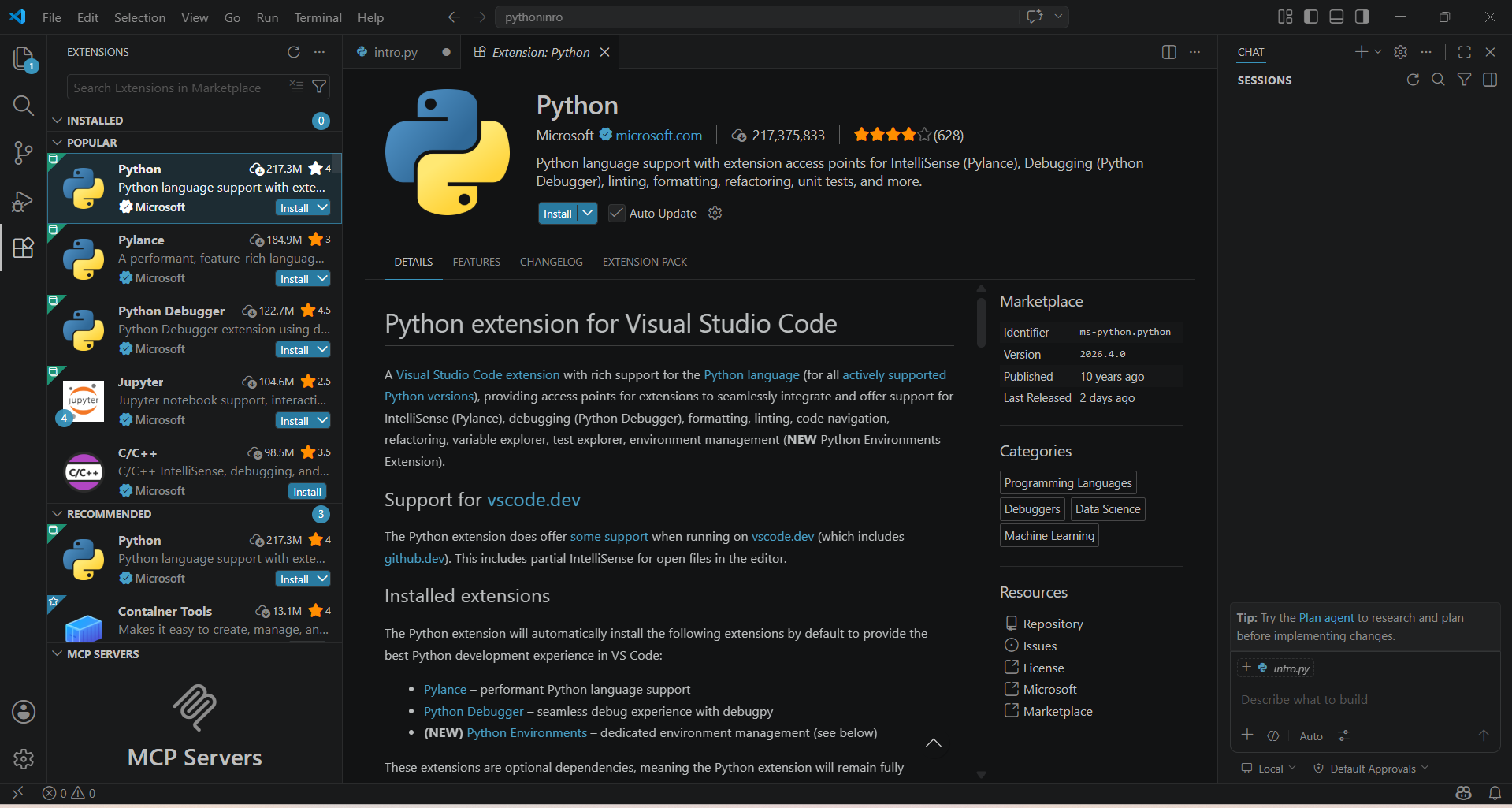Open editor more actions menu
The height and width of the screenshot is (808, 1512).
(1194, 52)
